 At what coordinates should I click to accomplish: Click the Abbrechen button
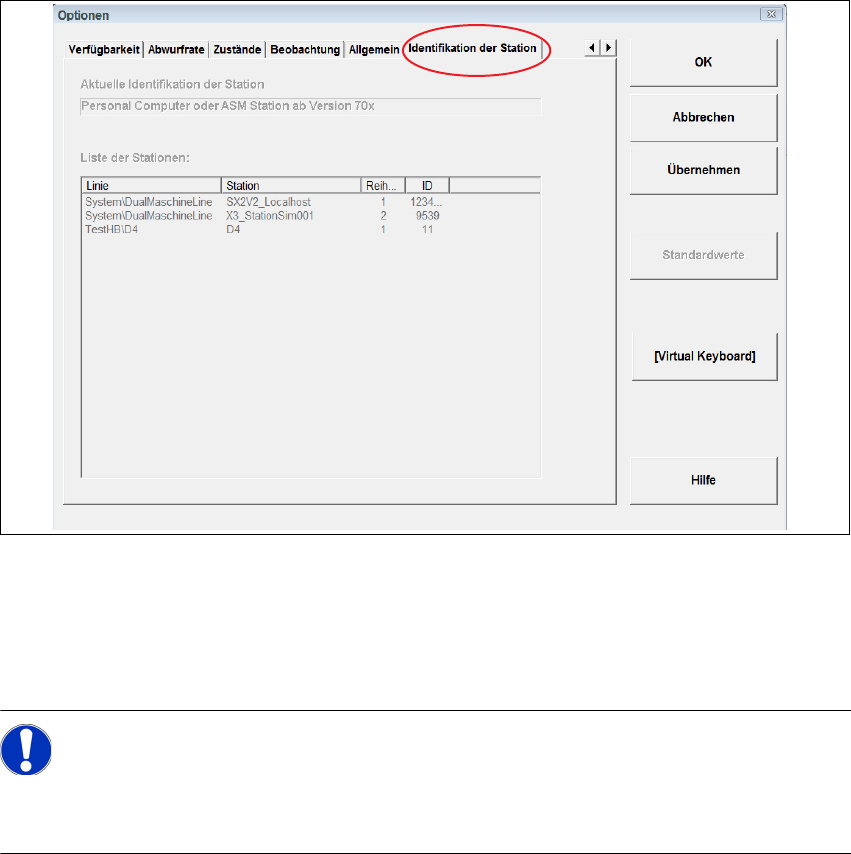(x=703, y=118)
